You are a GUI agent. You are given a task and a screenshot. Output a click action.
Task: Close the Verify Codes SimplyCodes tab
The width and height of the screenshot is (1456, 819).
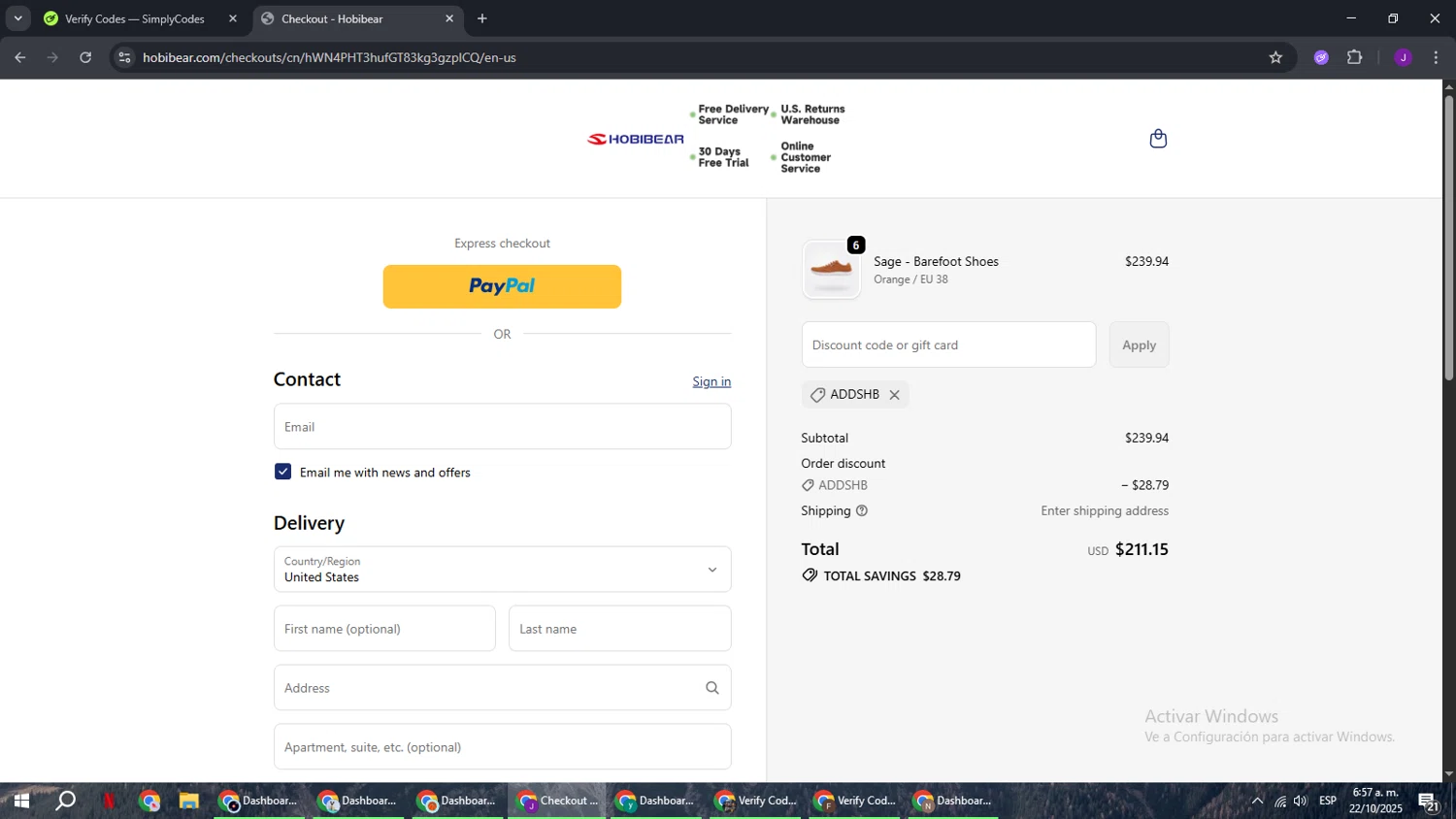233,18
